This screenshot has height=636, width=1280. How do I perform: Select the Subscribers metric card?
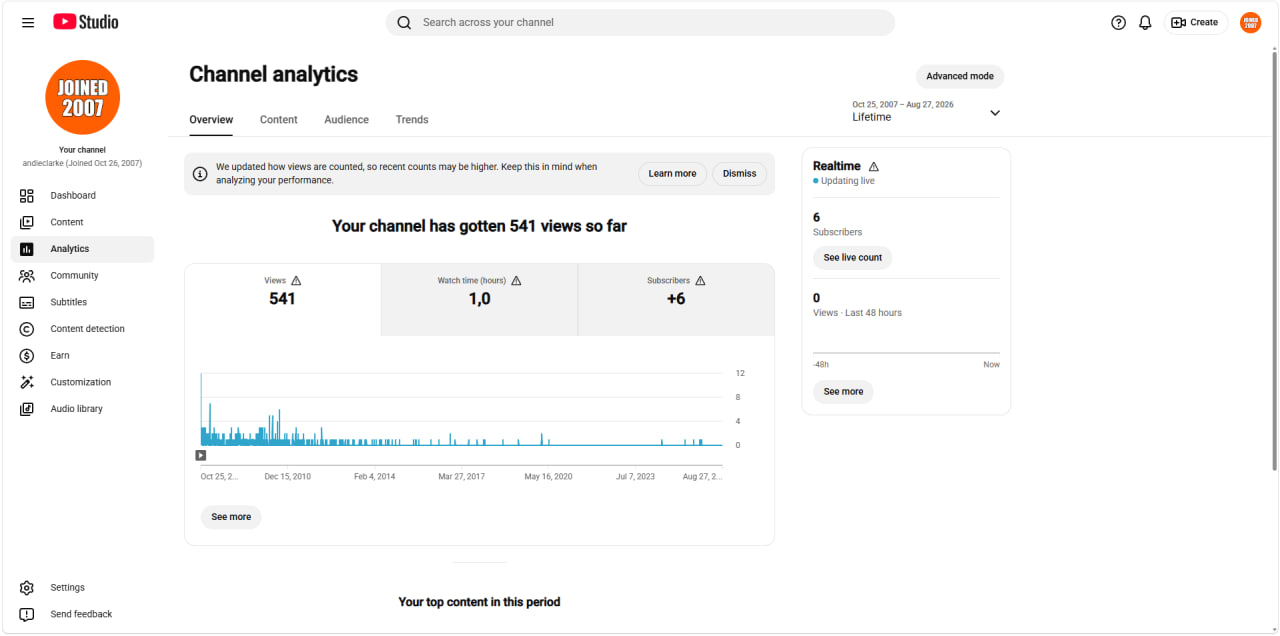676,299
